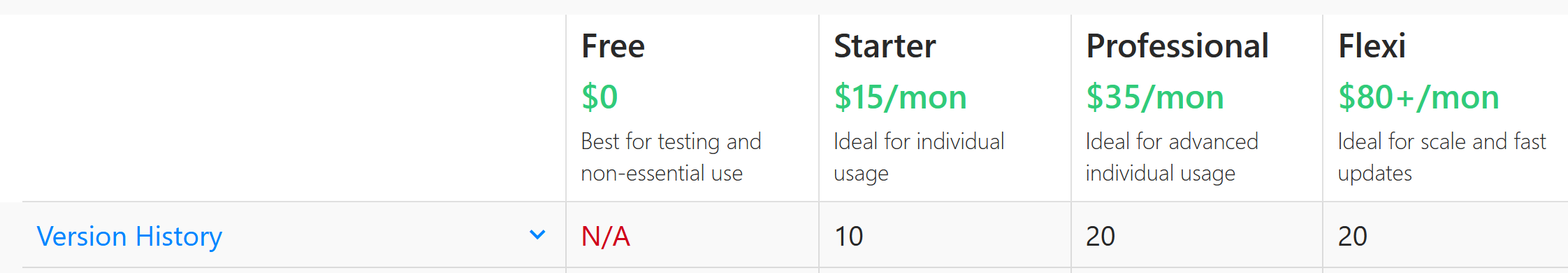Click the red N/A value
1568x273 pixels.
tap(606, 237)
